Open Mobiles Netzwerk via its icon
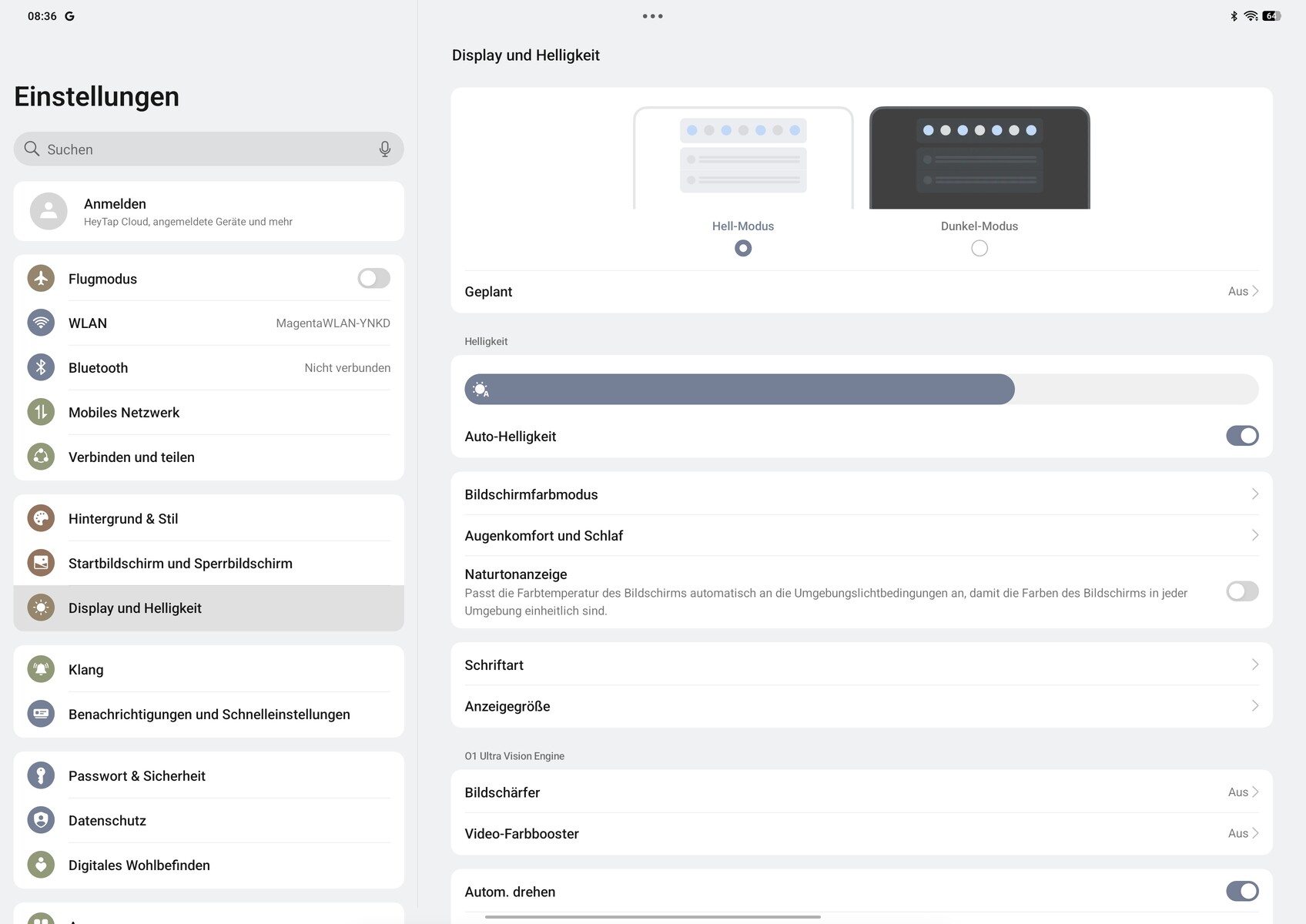This screenshot has width=1306, height=924. coord(41,412)
